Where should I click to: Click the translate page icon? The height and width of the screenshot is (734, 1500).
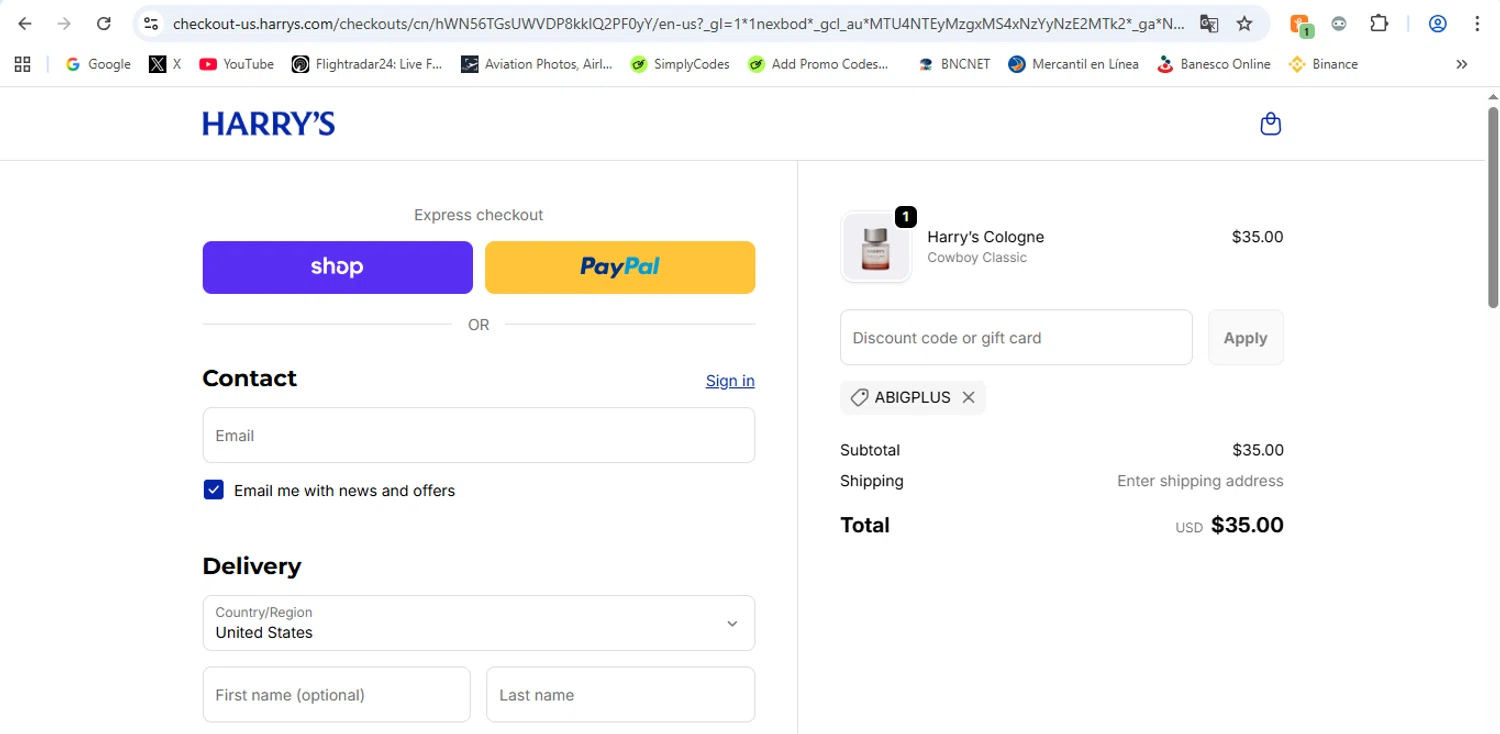tap(1209, 23)
